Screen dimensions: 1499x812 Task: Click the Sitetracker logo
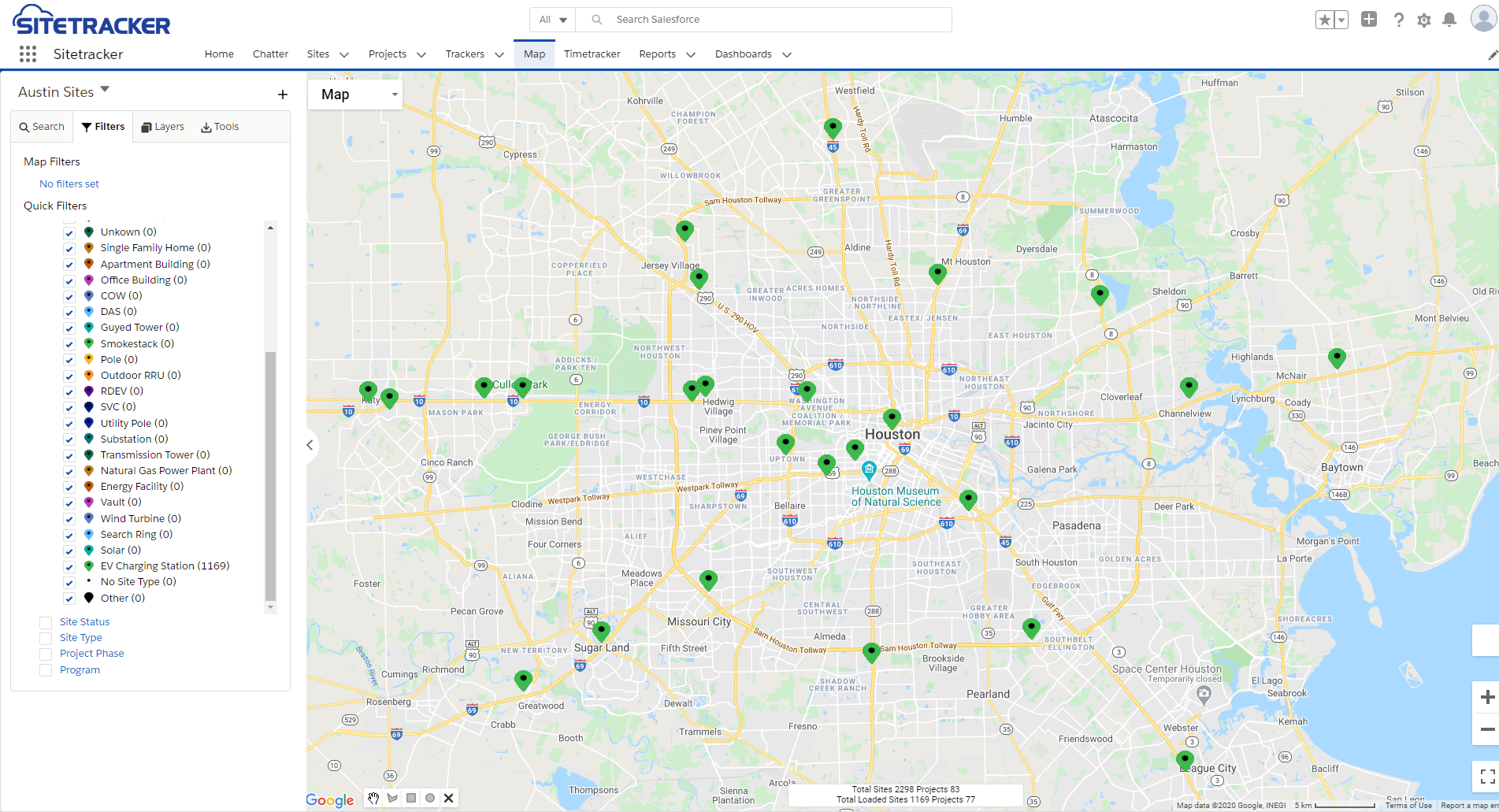coord(91,20)
